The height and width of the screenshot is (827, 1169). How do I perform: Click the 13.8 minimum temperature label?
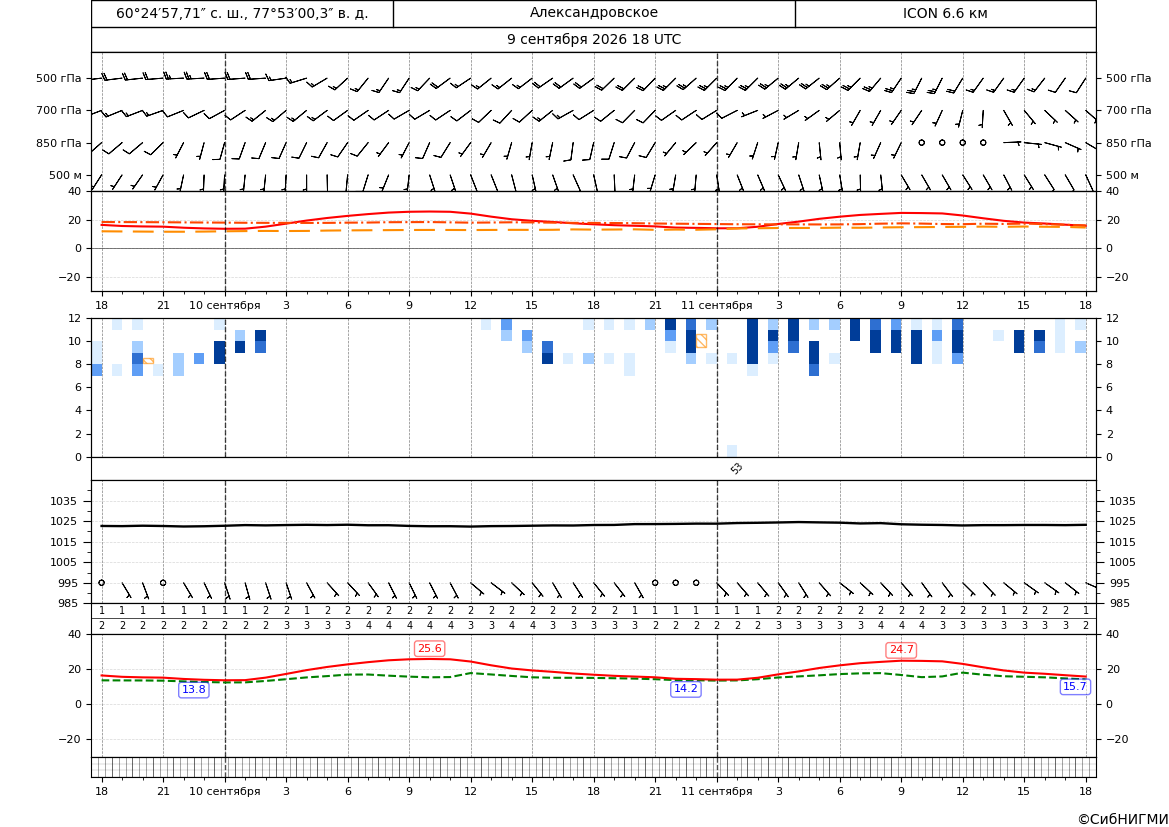click(194, 690)
